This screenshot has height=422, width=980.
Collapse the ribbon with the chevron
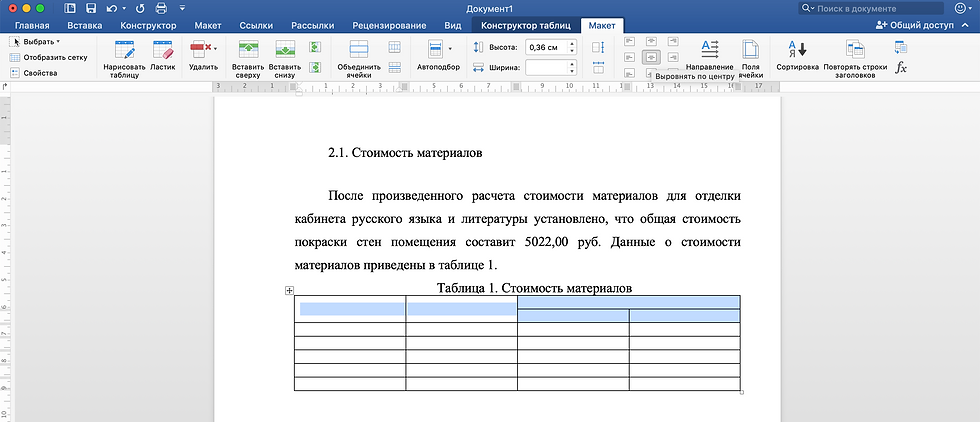(966, 26)
